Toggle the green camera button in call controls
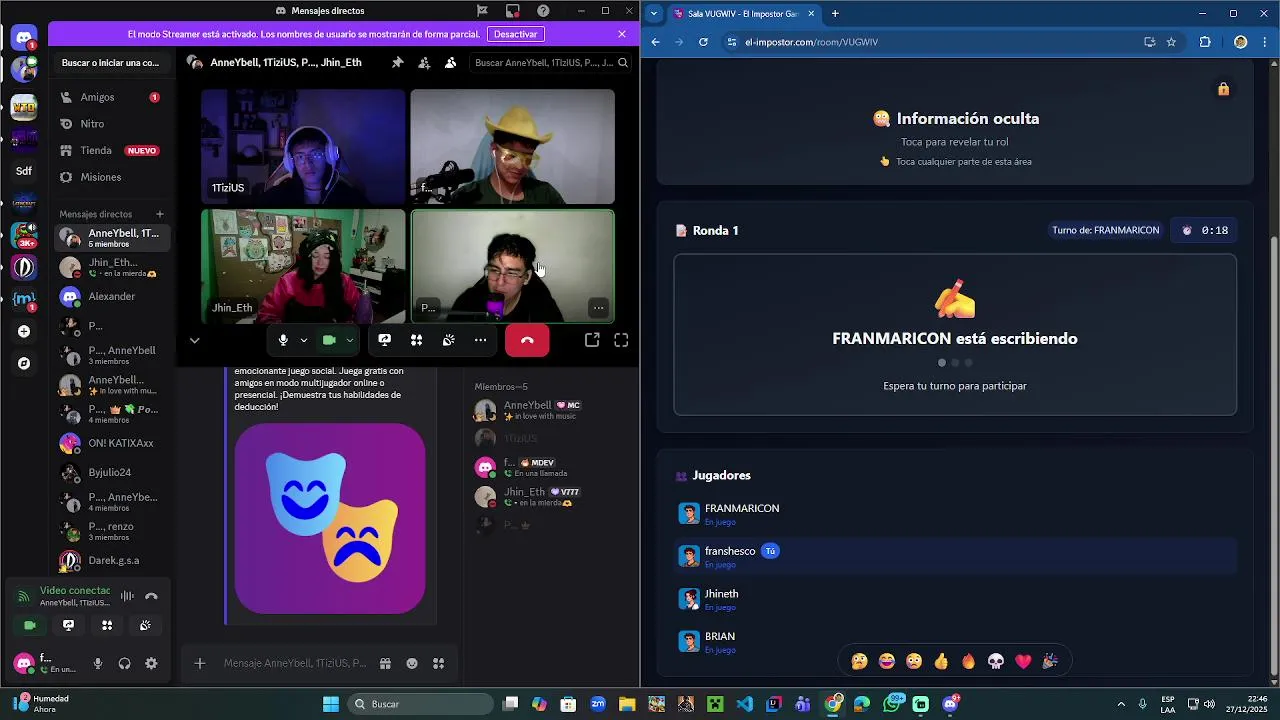Image resolution: width=1280 pixels, height=720 pixels. [329, 340]
